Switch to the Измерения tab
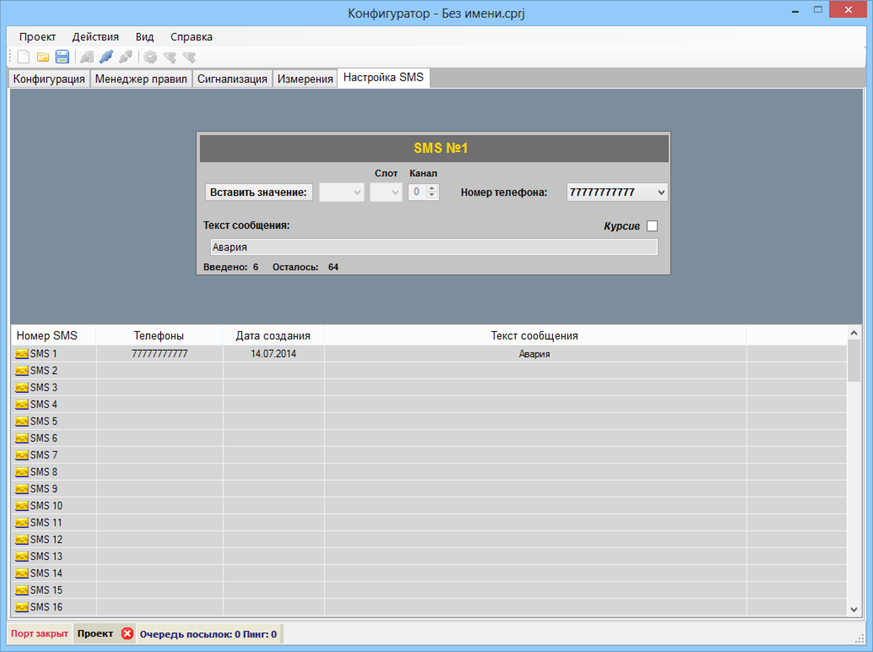 point(305,79)
